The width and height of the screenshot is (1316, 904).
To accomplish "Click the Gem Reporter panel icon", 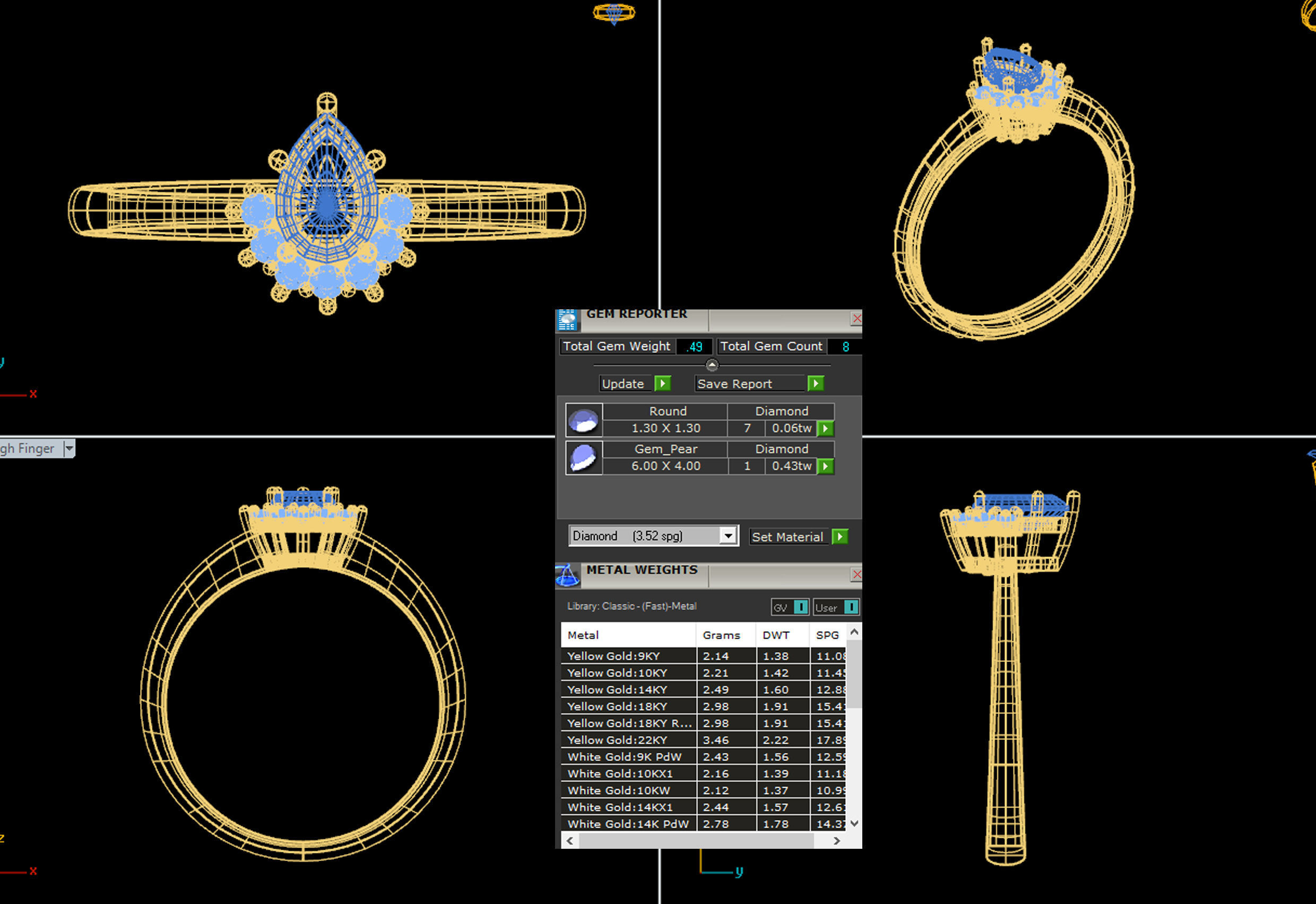I will click(x=567, y=320).
